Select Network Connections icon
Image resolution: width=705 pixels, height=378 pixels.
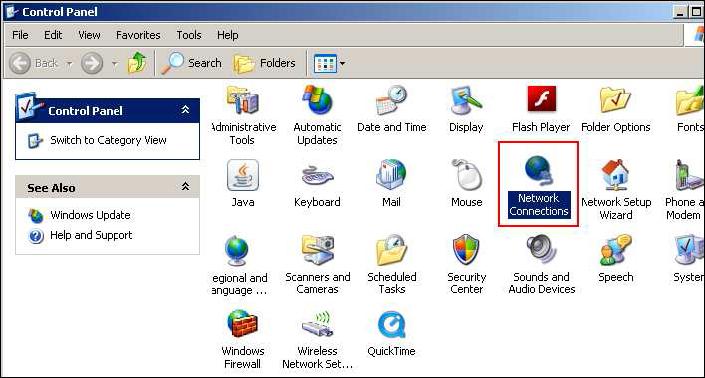[539, 187]
